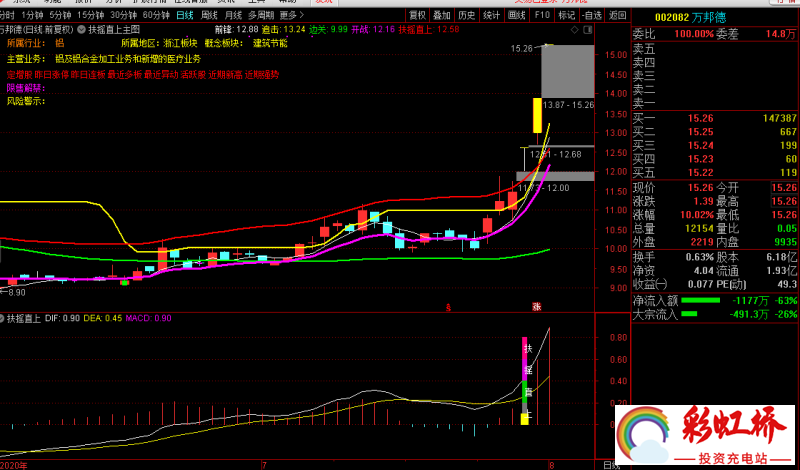The height and width of the screenshot is (470, 800).
Task: Click the DIF: 0.90 readout
Action: point(62,318)
